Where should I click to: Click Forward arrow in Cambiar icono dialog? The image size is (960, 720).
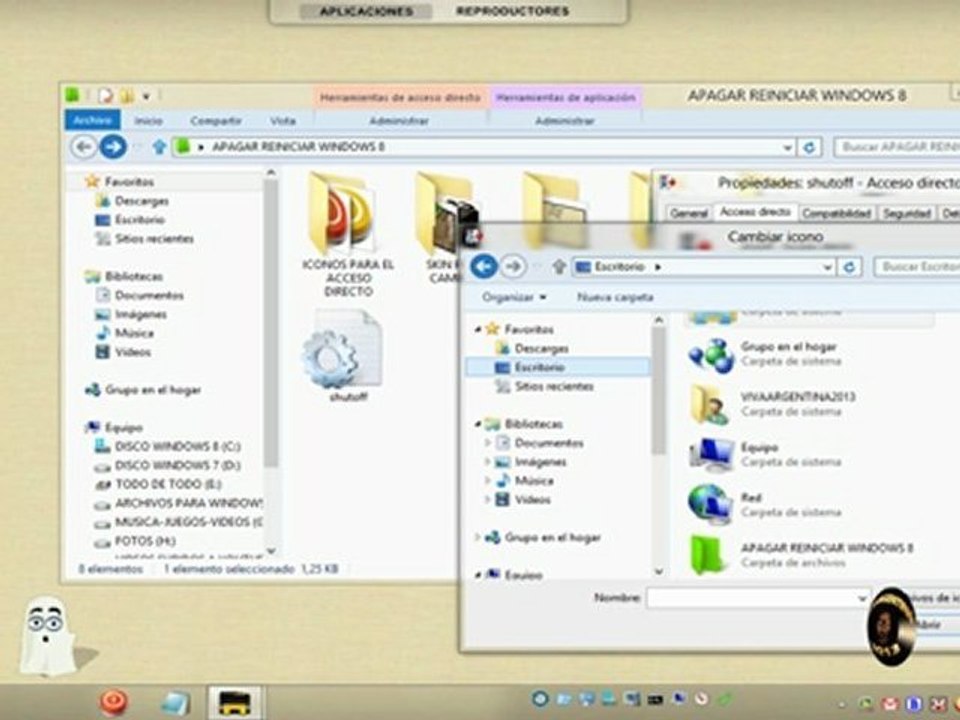pos(514,266)
